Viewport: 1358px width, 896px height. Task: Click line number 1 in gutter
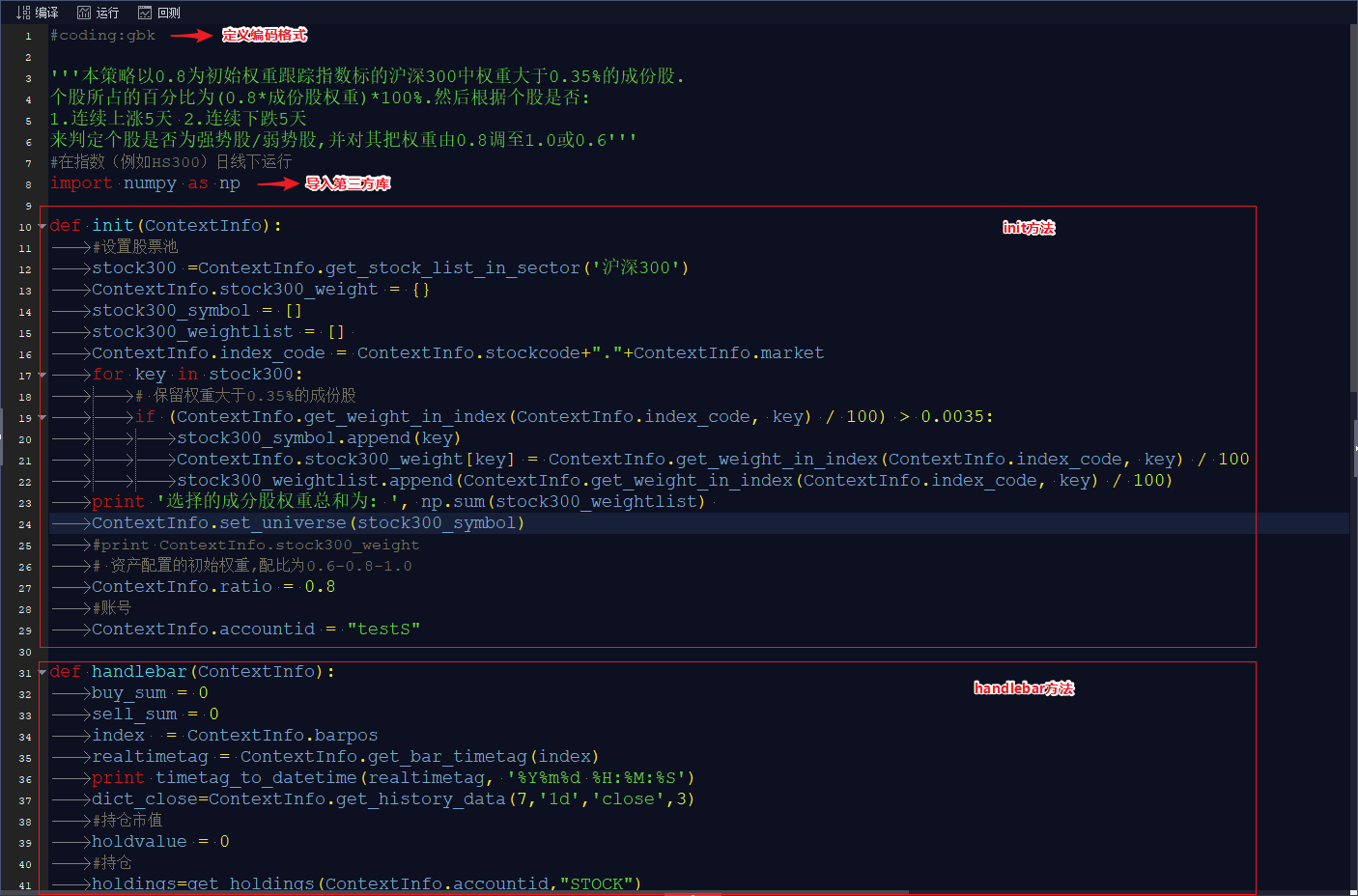tap(28, 36)
